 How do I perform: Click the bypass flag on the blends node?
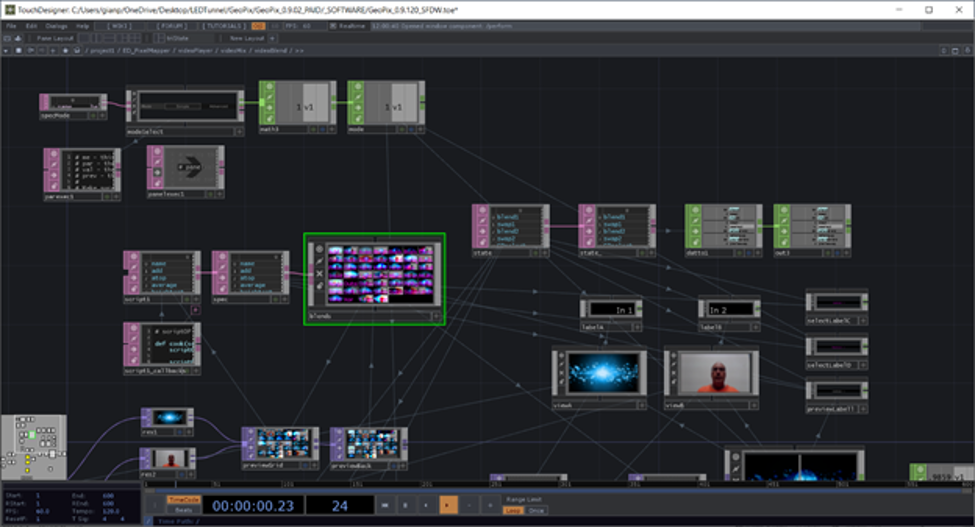coord(319,261)
